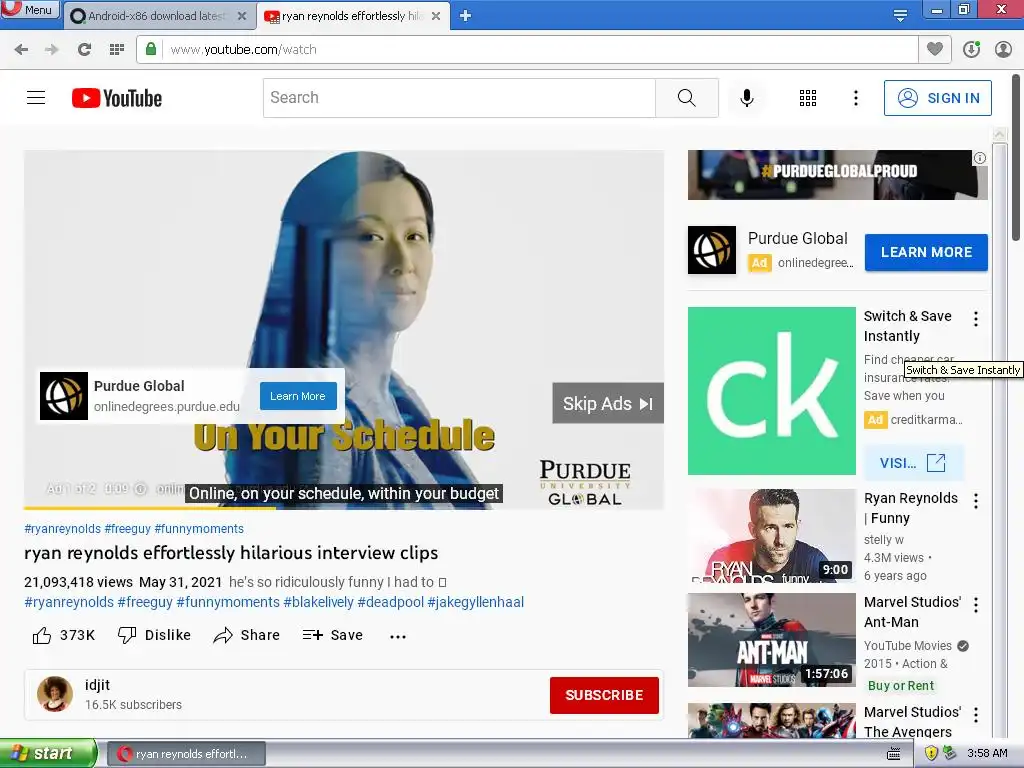Close the Android-x86 download tab
The width and height of the screenshot is (1024, 768).
(x=242, y=16)
